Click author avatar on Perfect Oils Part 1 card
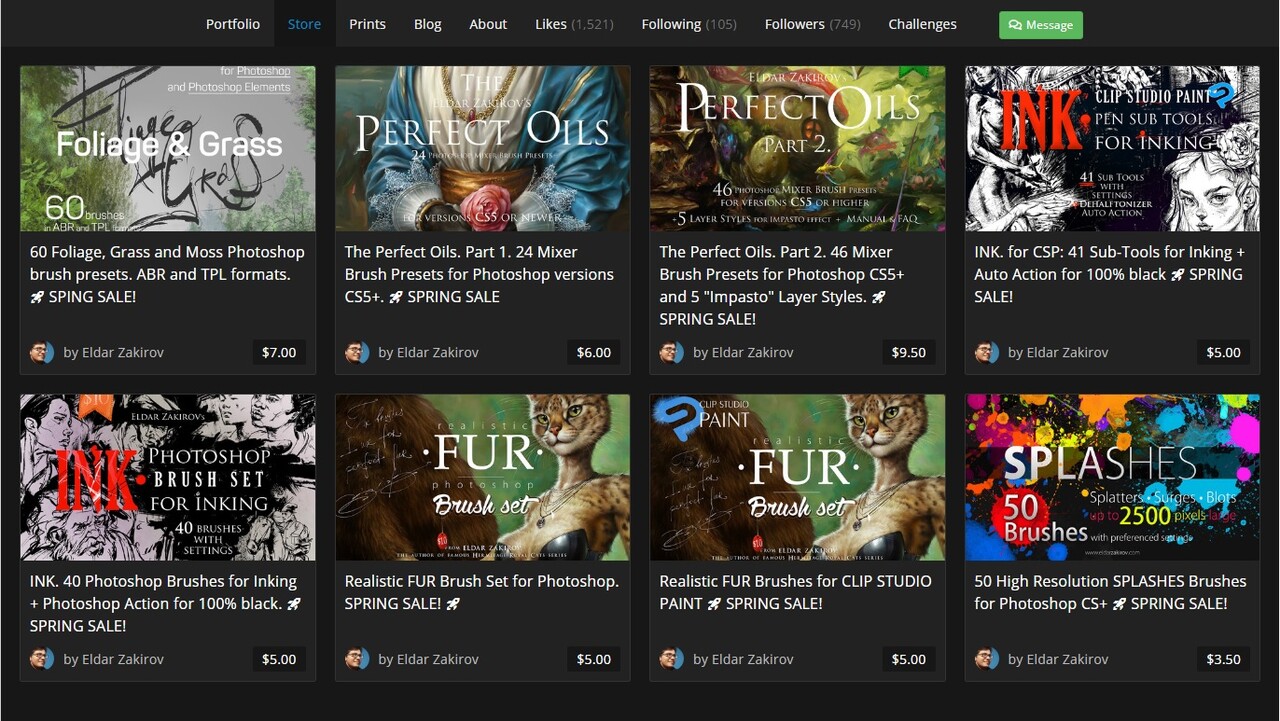This screenshot has width=1280, height=721. pos(357,352)
